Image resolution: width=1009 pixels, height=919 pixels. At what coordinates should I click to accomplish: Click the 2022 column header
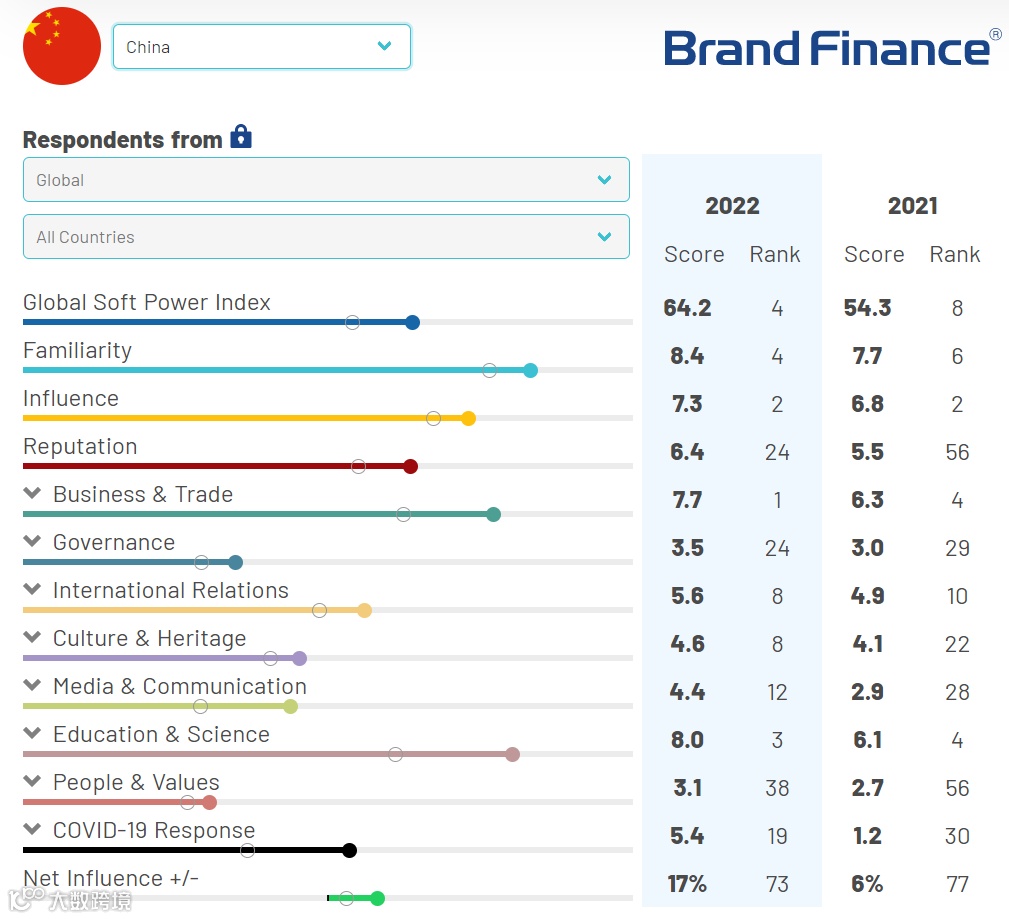click(x=732, y=206)
